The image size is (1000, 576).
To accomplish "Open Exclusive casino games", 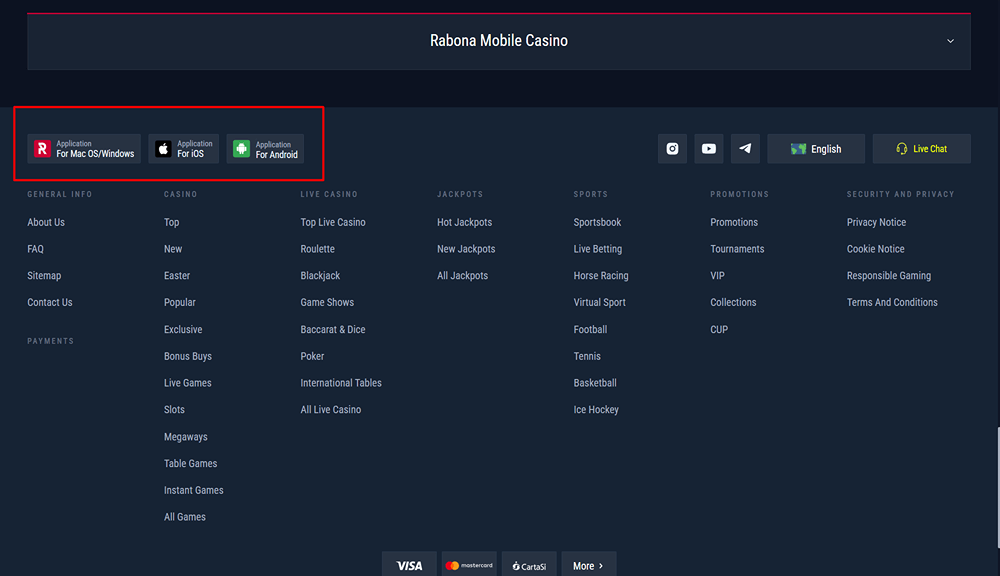I will [183, 329].
